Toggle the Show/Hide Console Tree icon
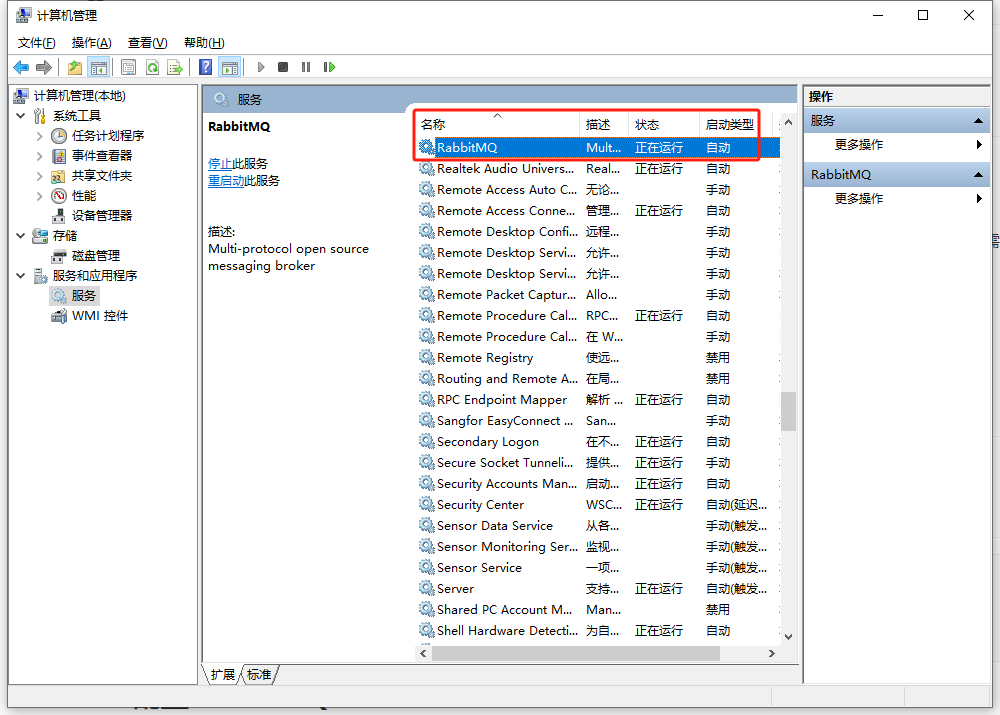1000x715 pixels. tap(98, 67)
